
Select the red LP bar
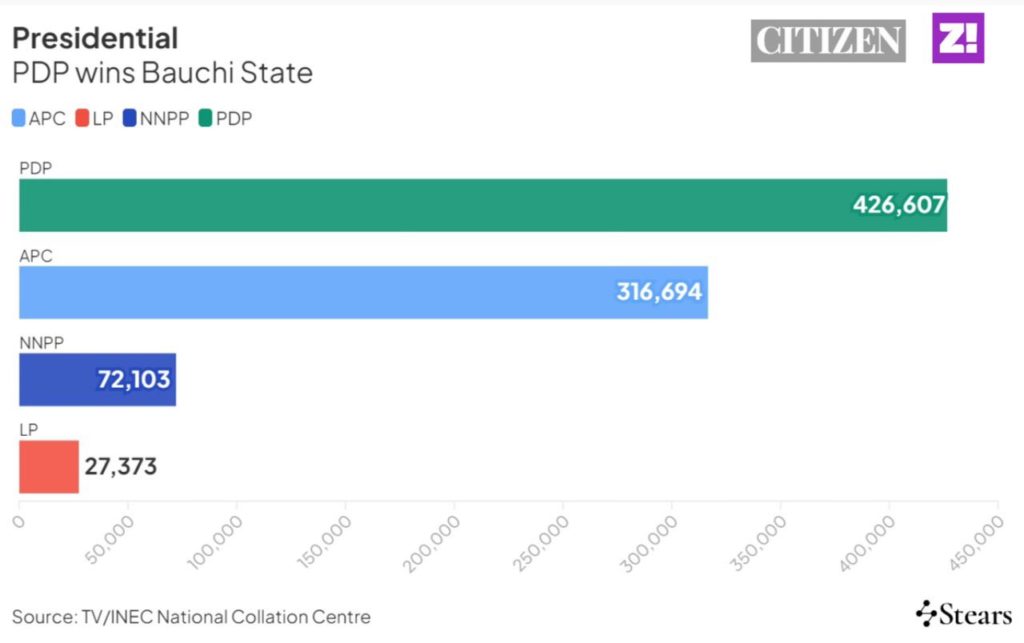(48, 466)
